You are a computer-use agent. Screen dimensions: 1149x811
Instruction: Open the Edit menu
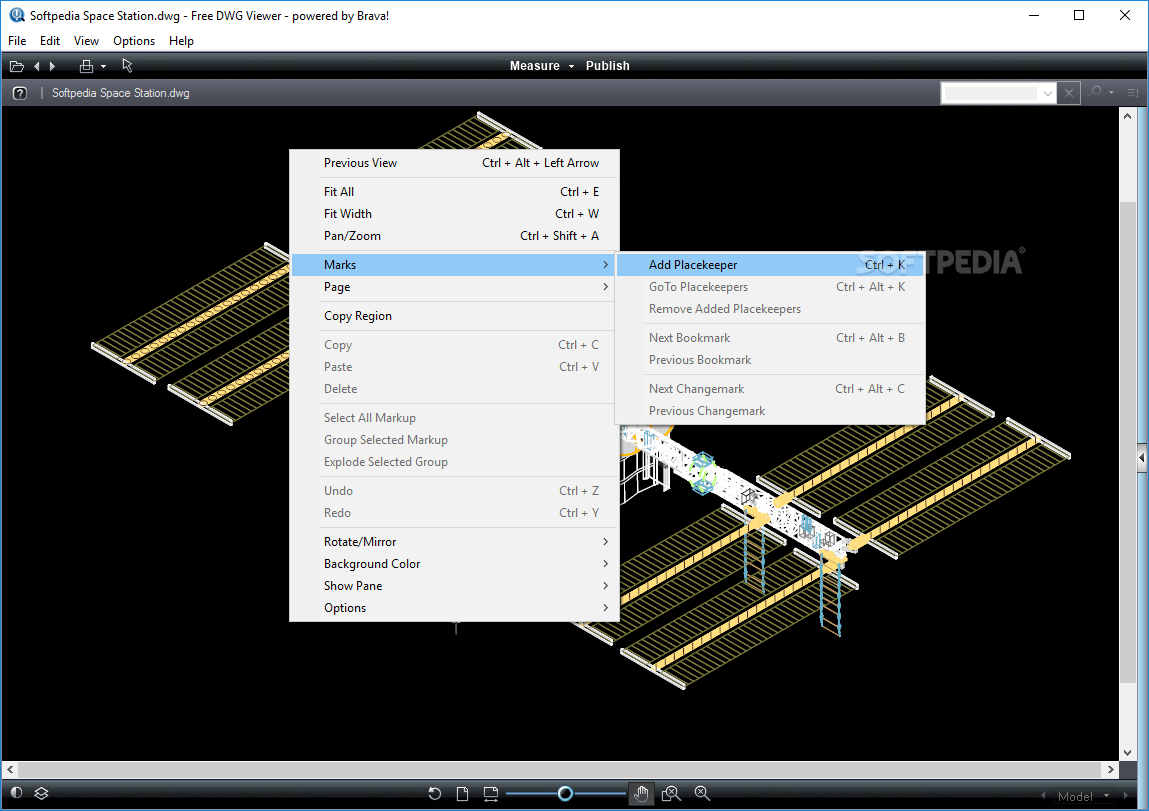click(50, 41)
